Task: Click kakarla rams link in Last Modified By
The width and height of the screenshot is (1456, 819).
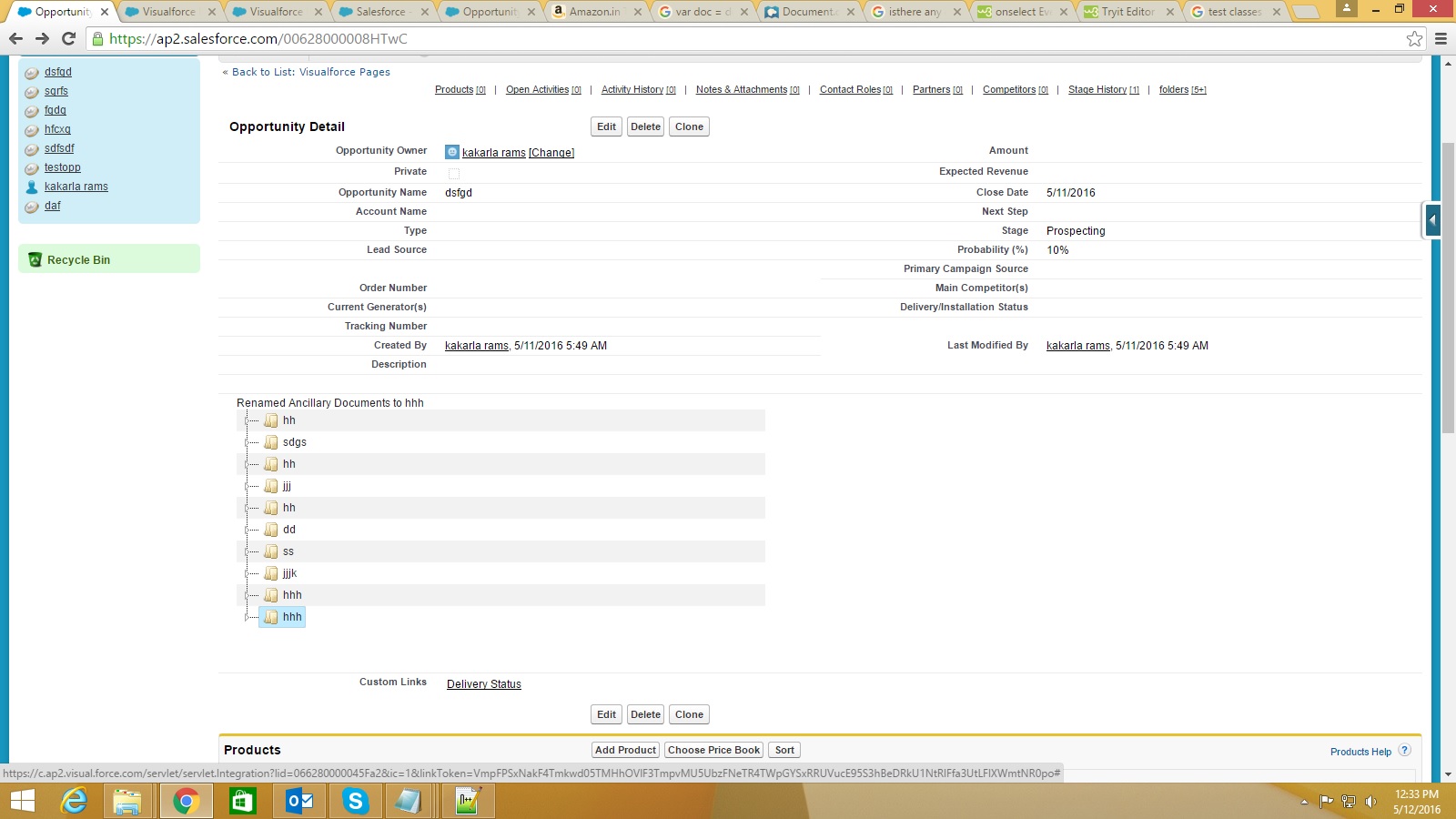Action: (1078, 346)
